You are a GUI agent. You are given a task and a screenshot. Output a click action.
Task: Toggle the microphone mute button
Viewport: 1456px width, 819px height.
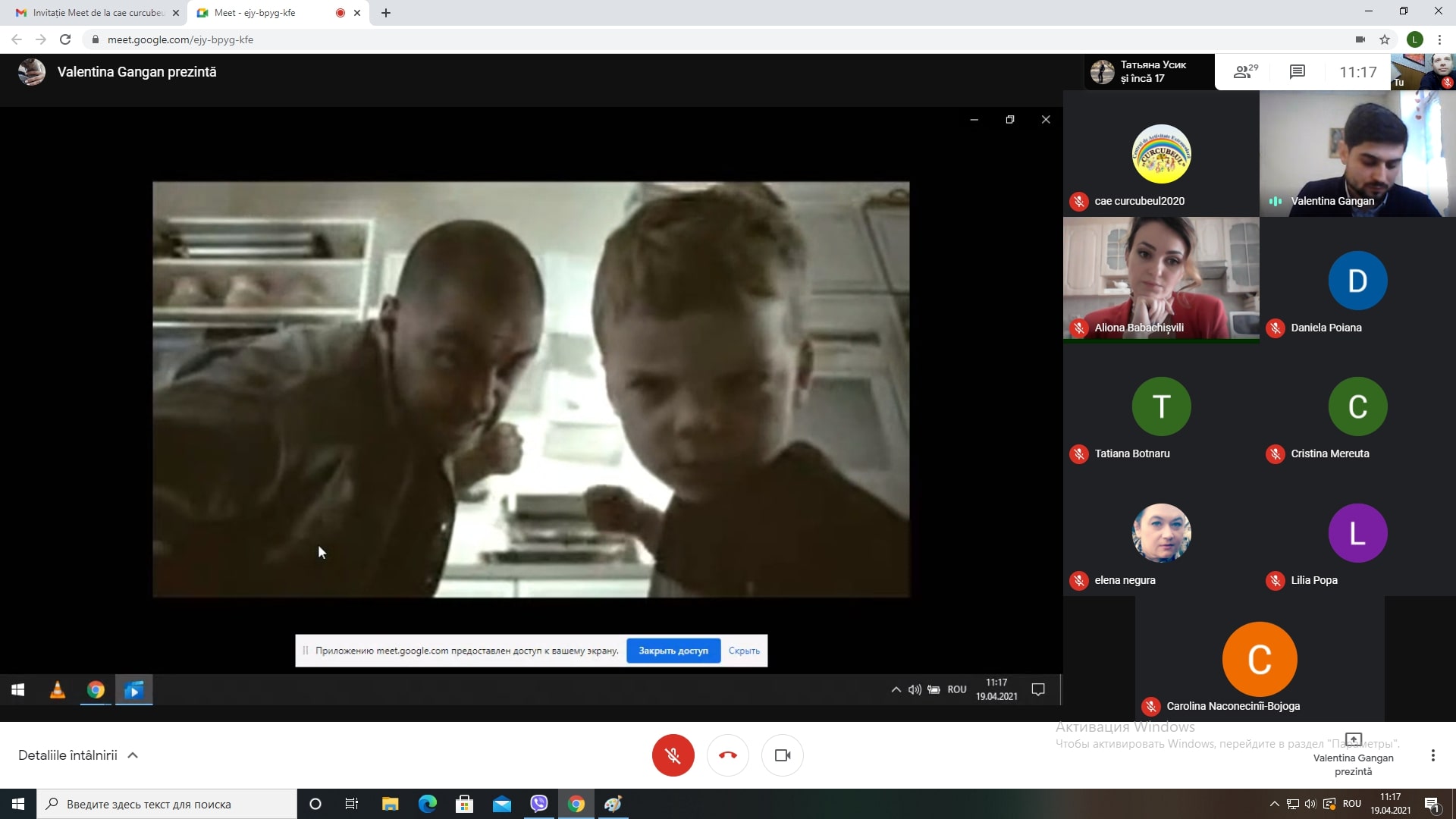coord(673,755)
